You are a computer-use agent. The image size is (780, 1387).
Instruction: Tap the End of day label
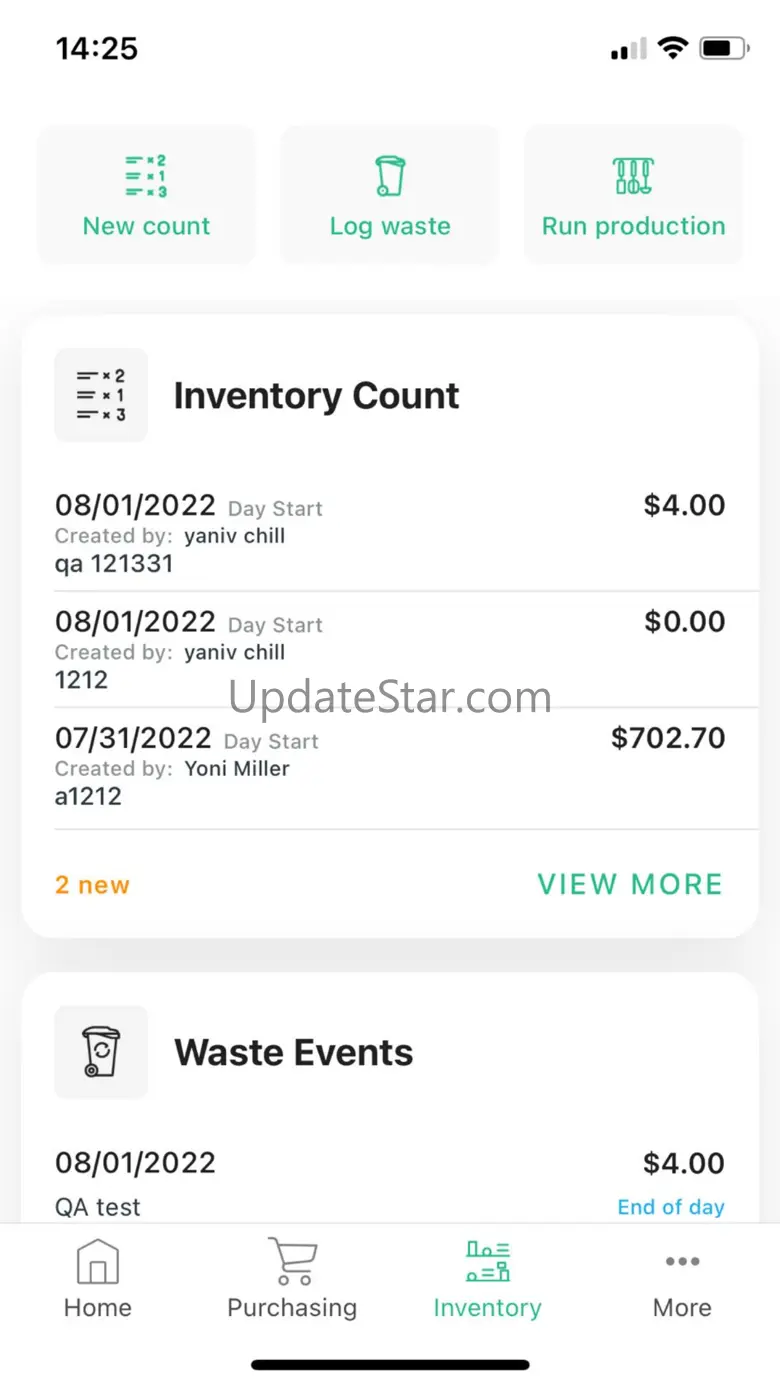click(671, 1207)
